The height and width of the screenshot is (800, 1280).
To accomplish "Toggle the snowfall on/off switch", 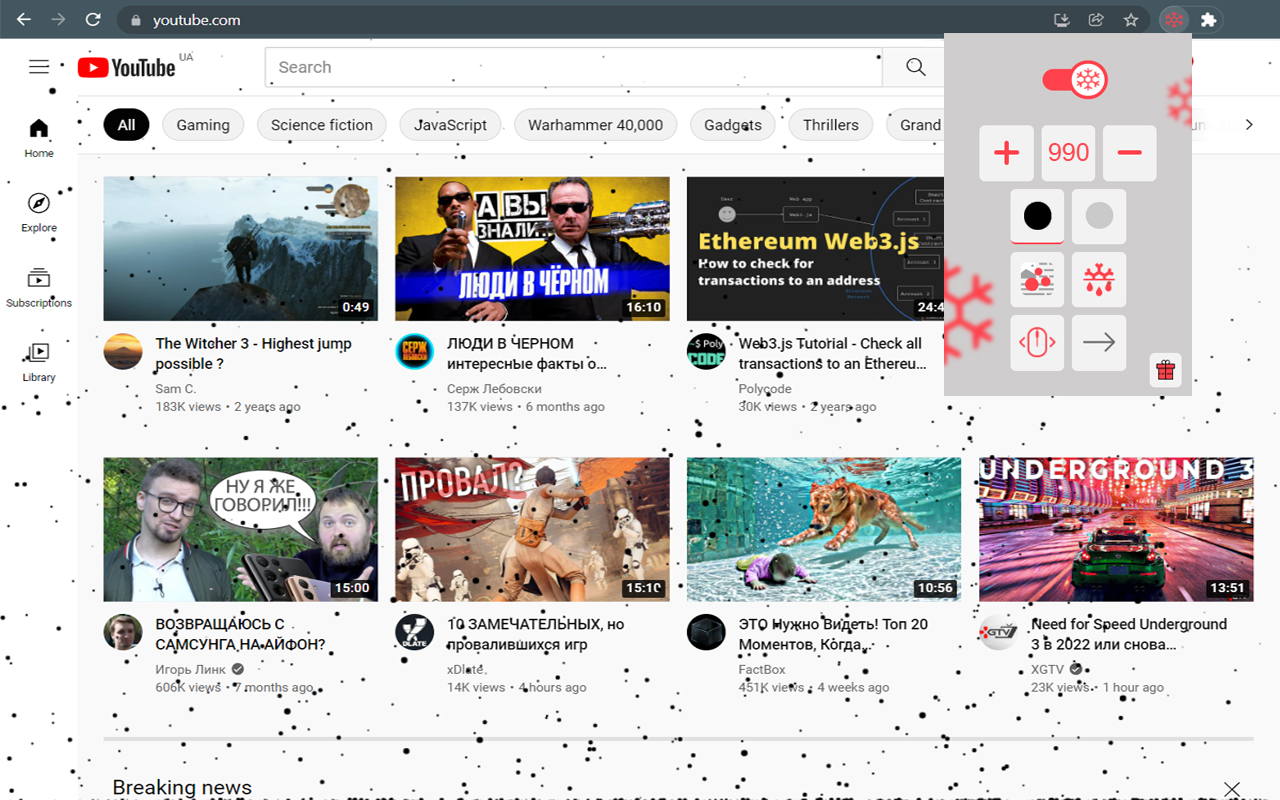I will (x=1075, y=80).
